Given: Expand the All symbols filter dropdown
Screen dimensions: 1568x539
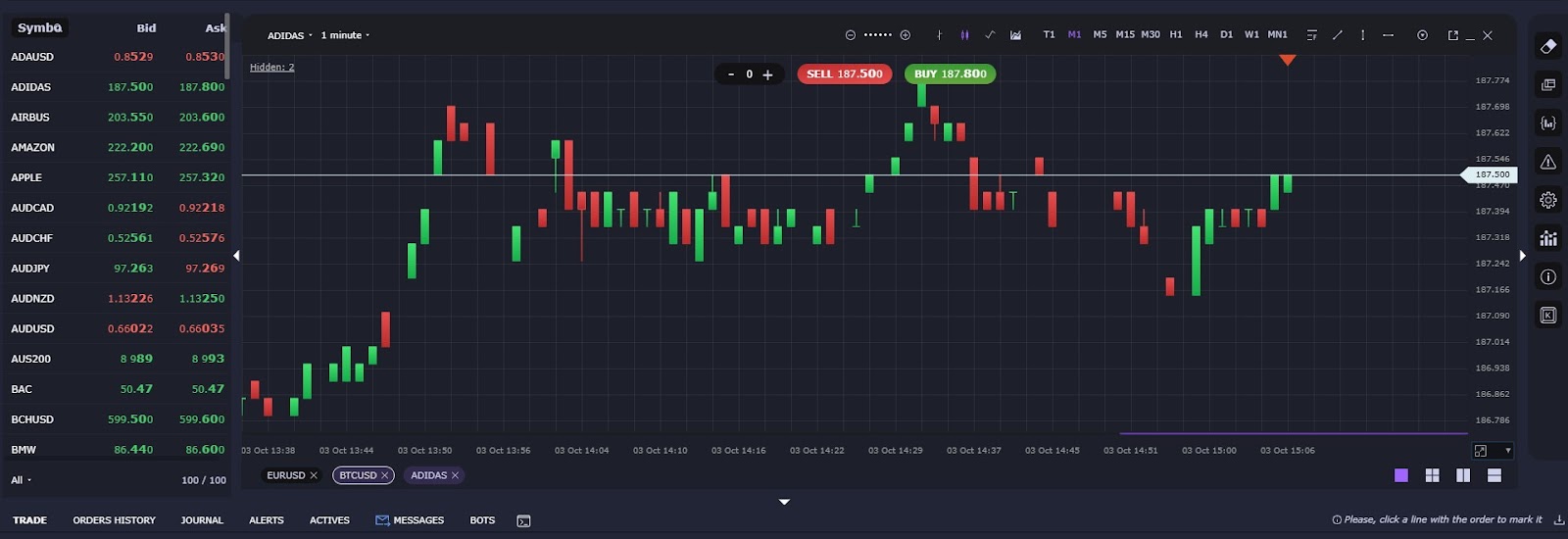Looking at the screenshot, I should (21, 480).
